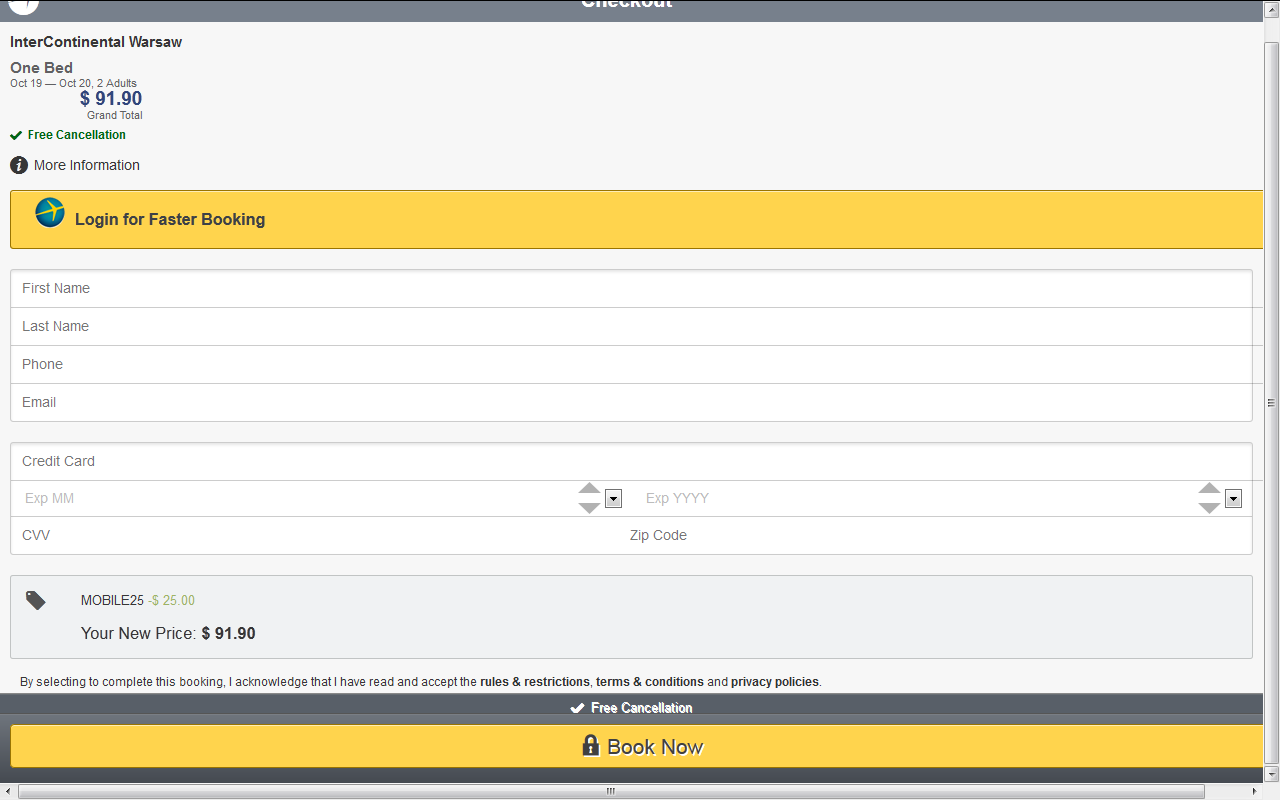Viewport: 1280px width, 800px height.
Task: Focus the First Name field
Action: [x=631, y=288]
